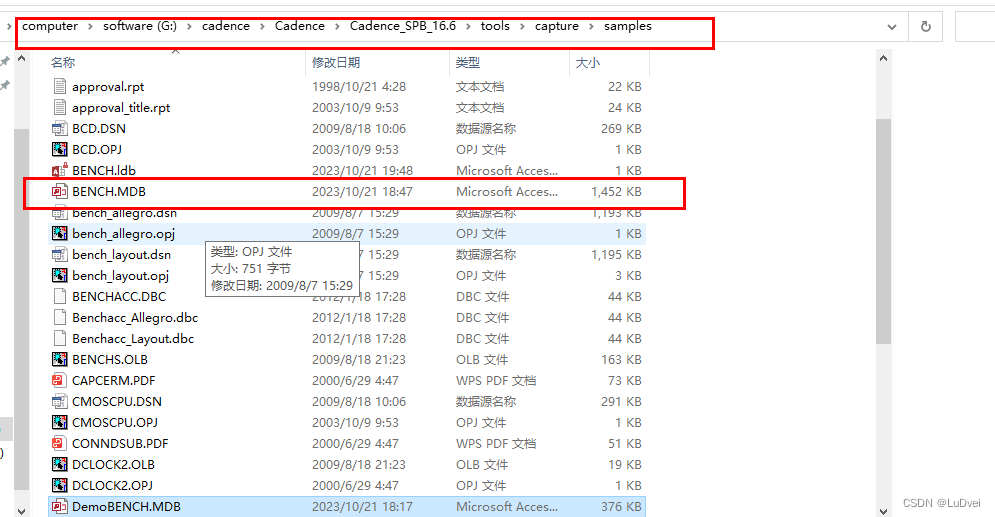Click the BENCH.MDB Access file icon

[60, 191]
